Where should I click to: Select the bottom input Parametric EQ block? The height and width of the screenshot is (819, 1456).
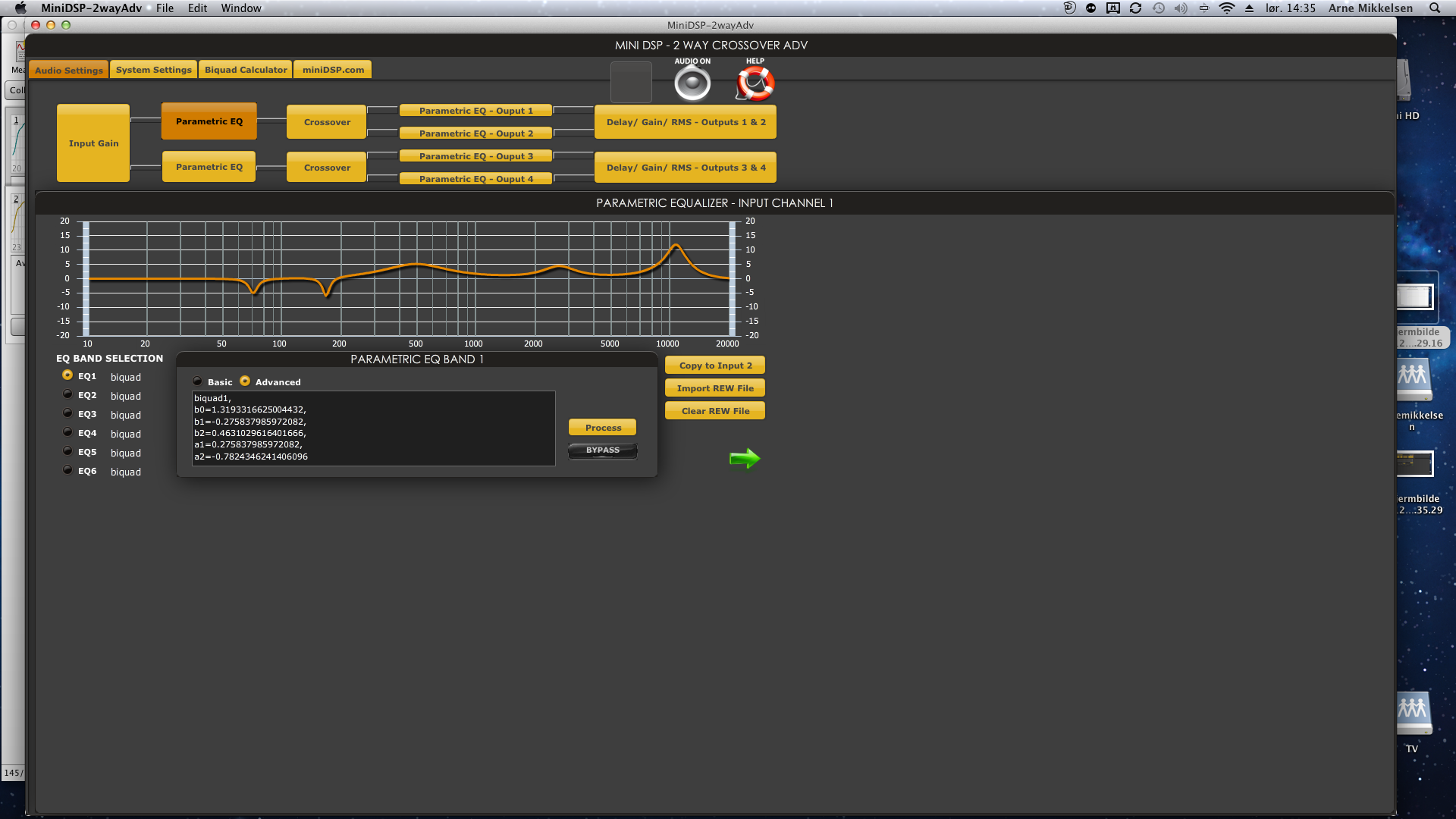tap(209, 167)
